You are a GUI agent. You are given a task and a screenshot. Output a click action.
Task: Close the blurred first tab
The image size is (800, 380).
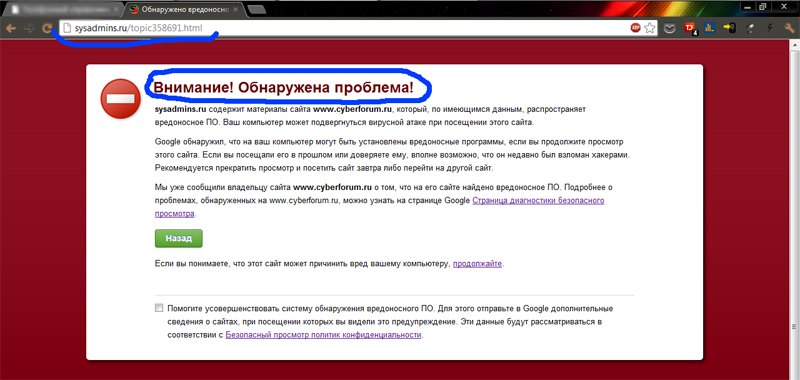pos(116,10)
